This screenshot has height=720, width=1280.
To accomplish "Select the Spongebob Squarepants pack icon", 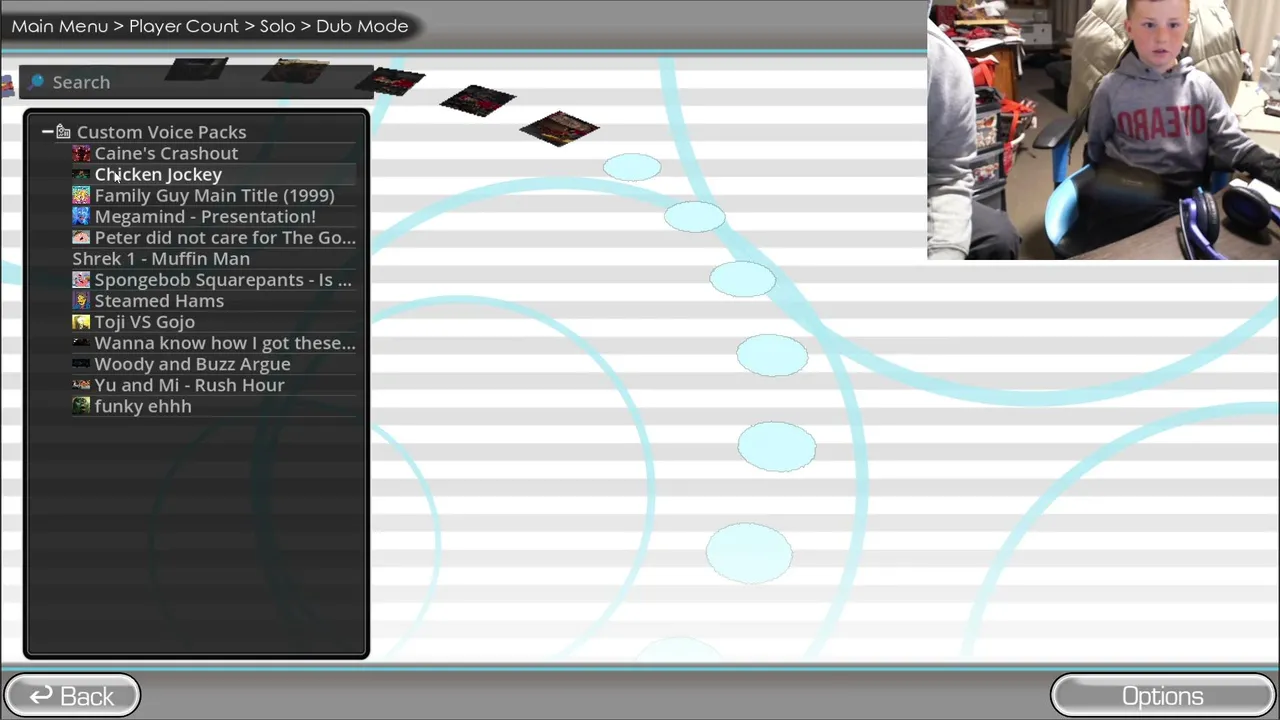I will coord(81,280).
